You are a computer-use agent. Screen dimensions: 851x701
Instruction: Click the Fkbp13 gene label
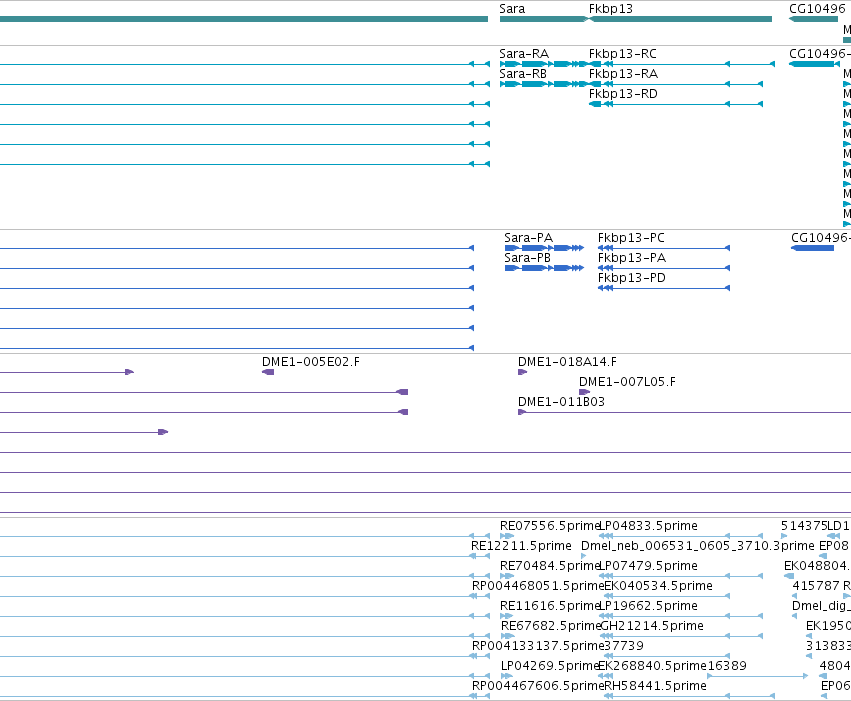click(611, 9)
